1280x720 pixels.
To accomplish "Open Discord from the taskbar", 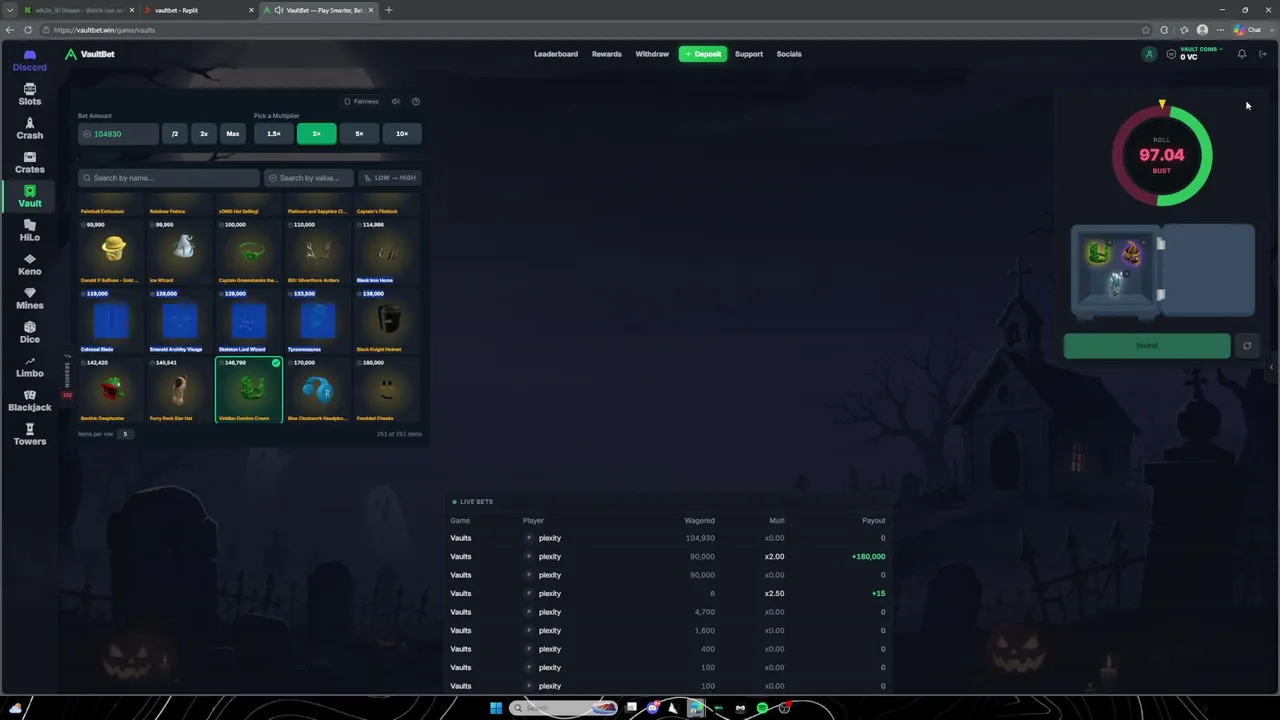I will 653,708.
